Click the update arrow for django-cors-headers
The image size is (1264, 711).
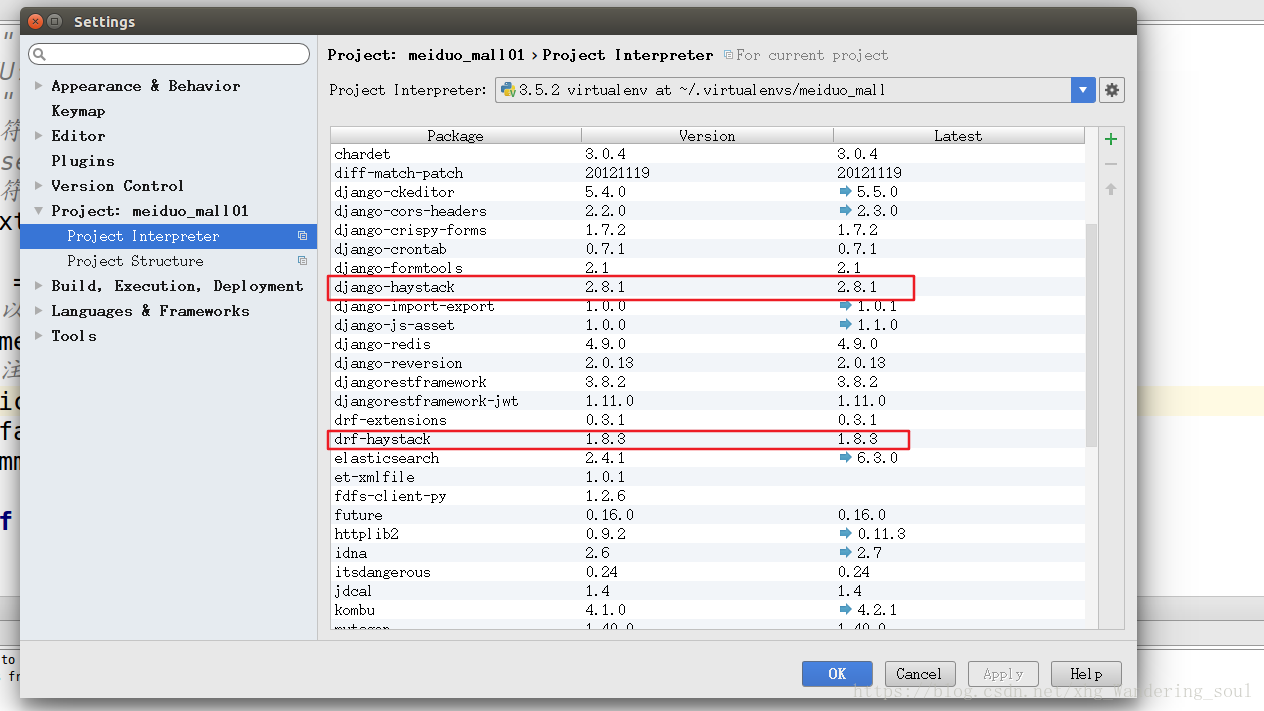click(846, 211)
